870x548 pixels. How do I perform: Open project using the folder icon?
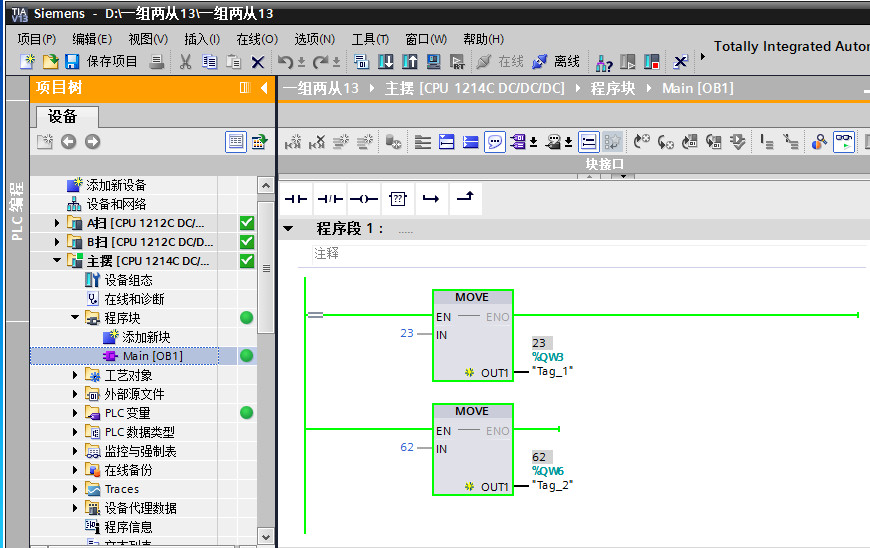pyautogui.click(x=50, y=61)
